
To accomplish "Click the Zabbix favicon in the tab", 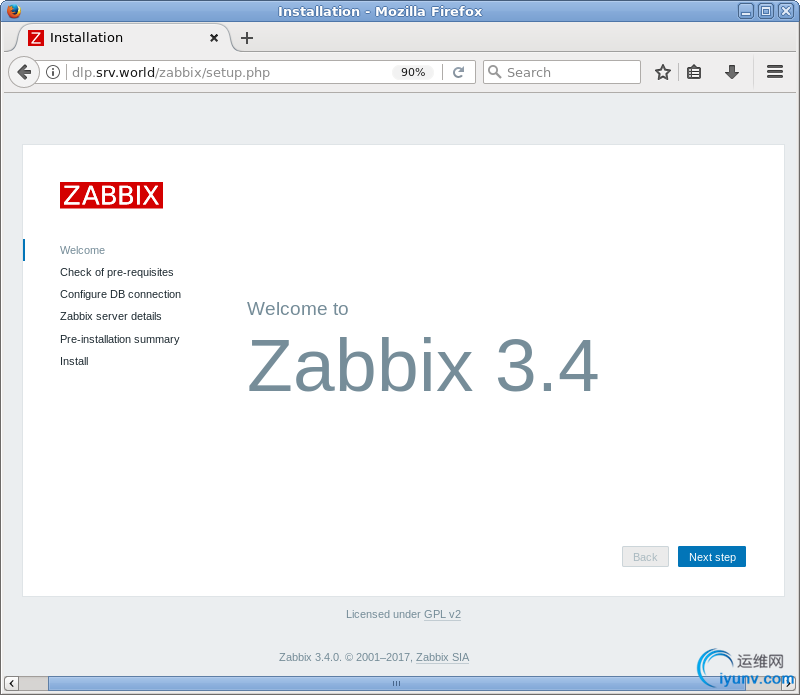I will (x=36, y=38).
